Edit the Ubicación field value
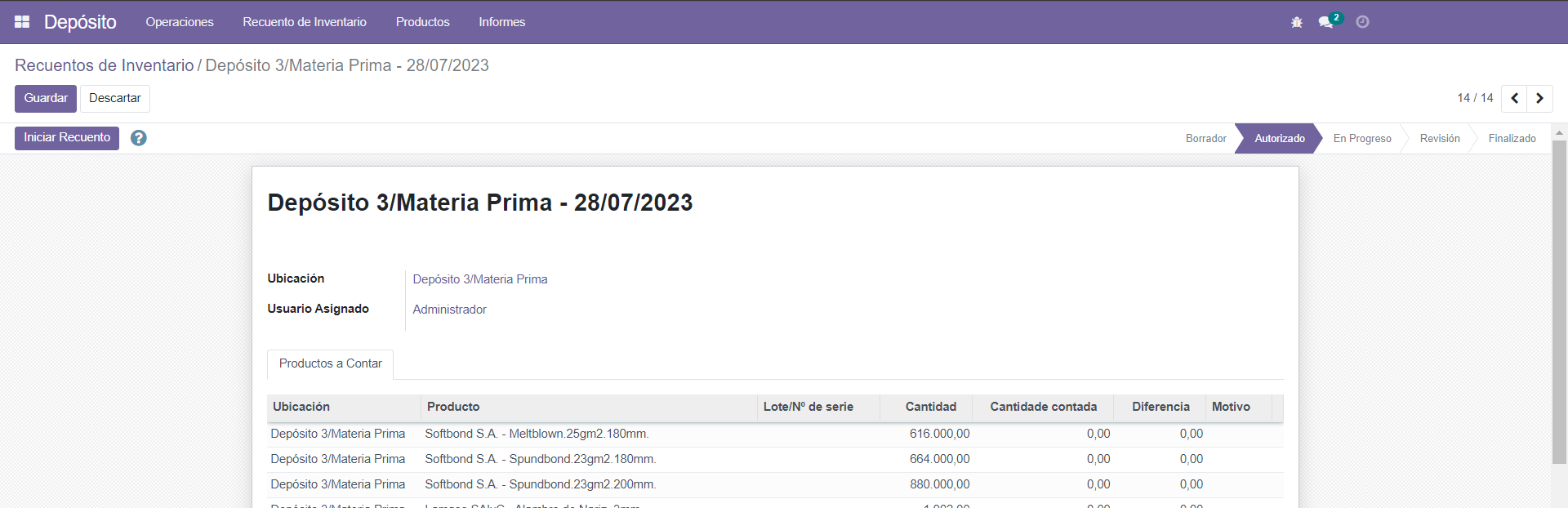Image resolution: width=1568 pixels, height=508 pixels. [480, 279]
